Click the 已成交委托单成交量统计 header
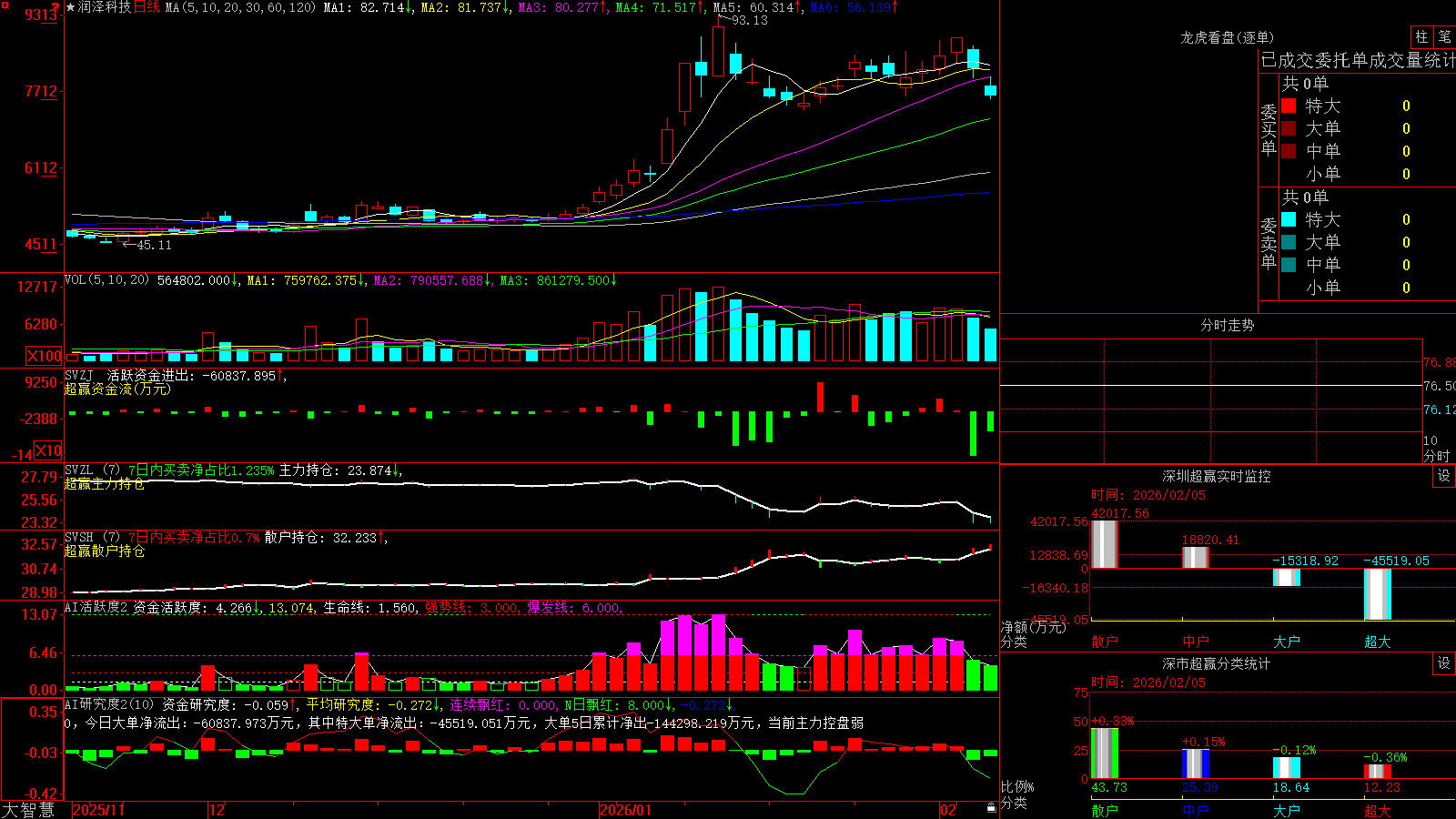The height and width of the screenshot is (819, 1456). (x=1358, y=60)
